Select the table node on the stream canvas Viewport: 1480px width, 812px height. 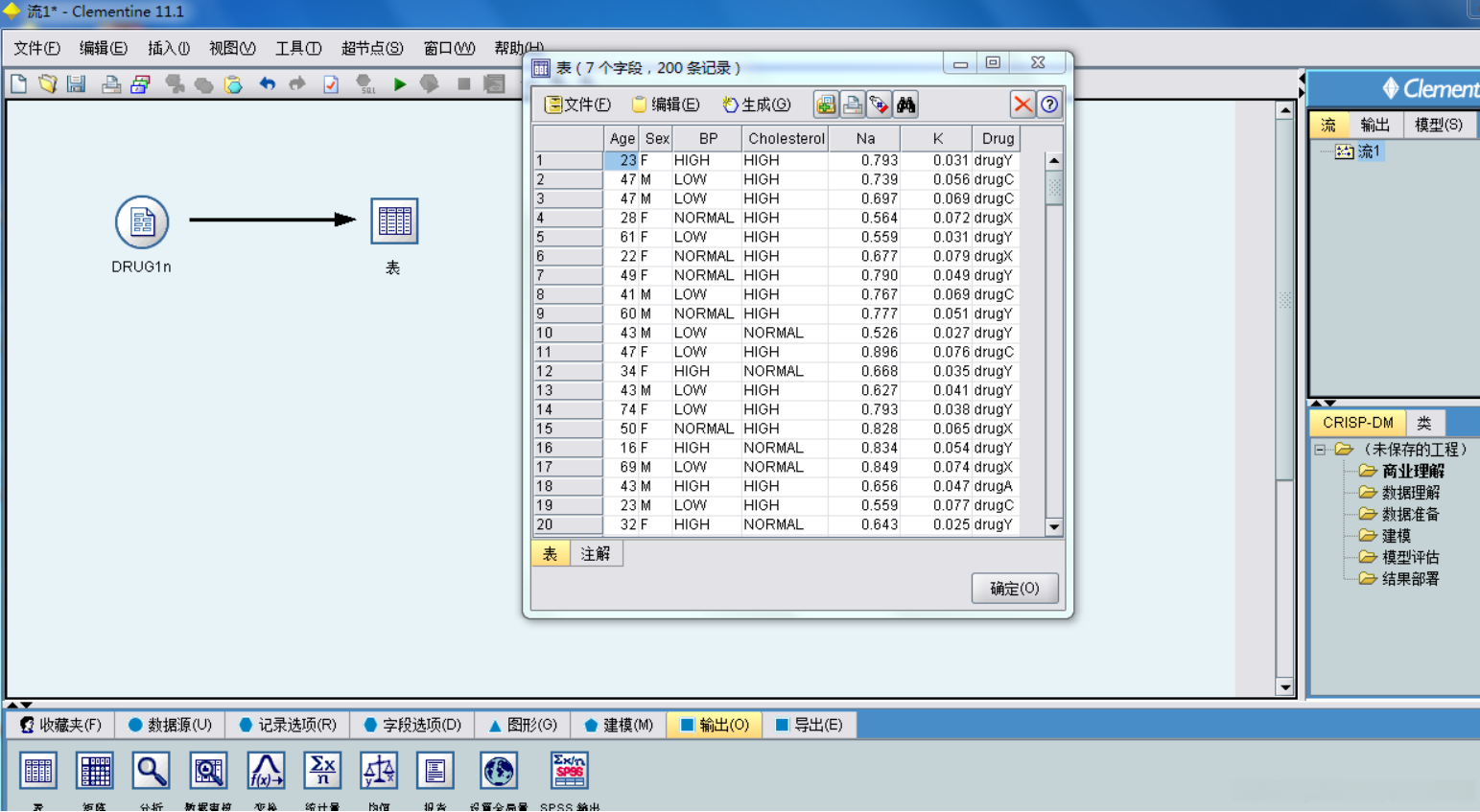click(x=394, y=221)
